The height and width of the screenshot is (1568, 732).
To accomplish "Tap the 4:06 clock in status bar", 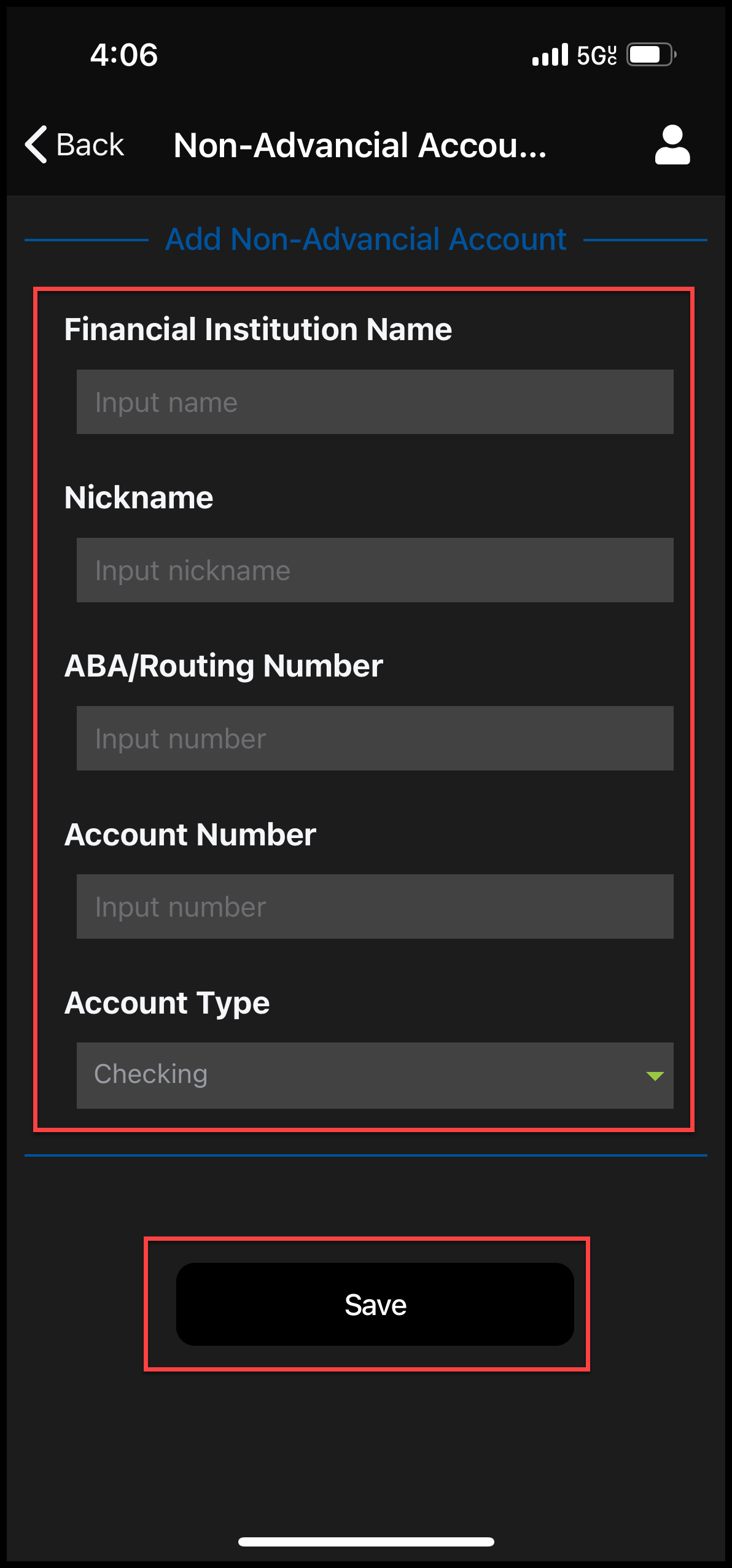I will coord(124,55).
